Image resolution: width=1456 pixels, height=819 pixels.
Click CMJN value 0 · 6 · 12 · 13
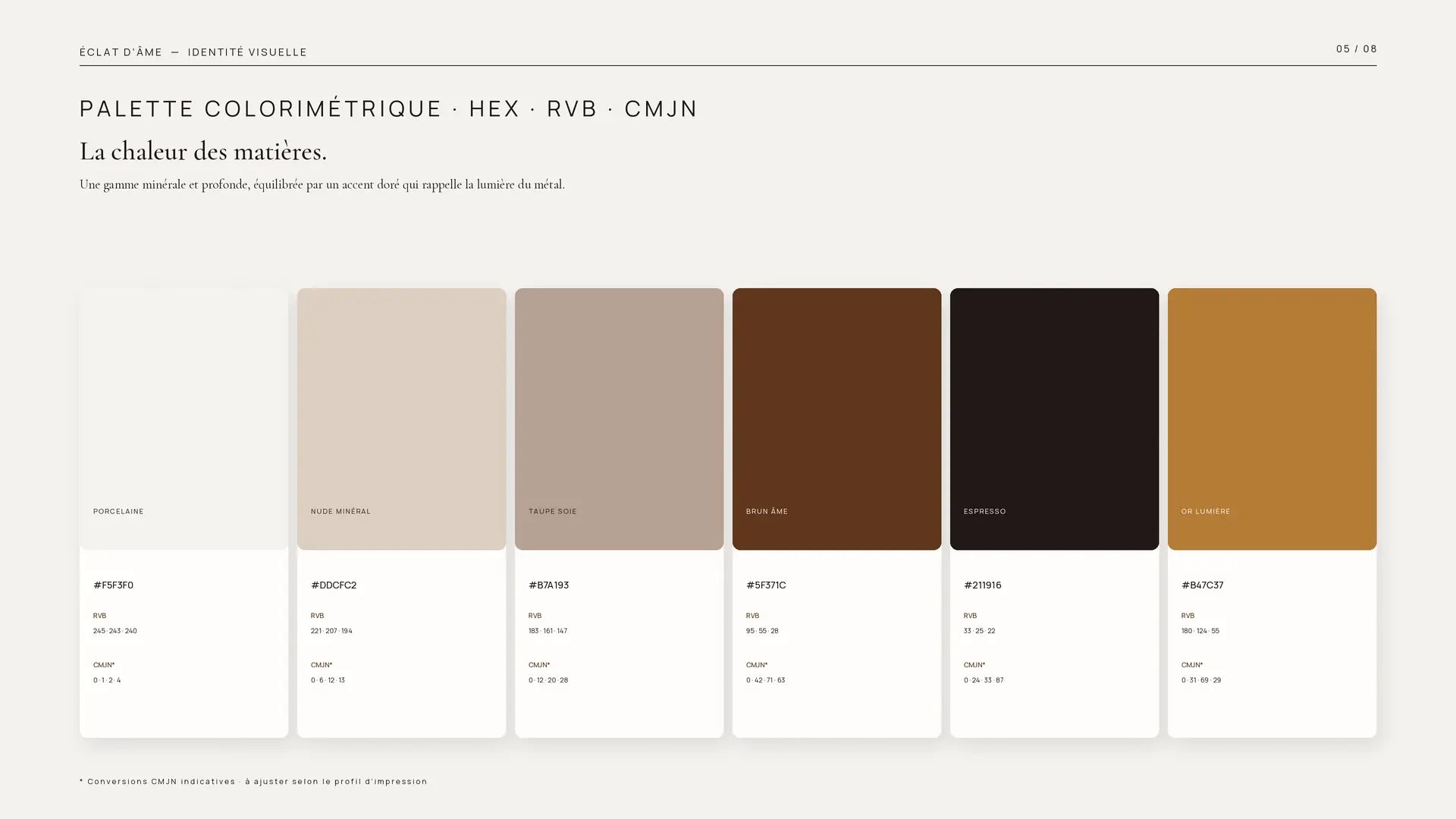click(328, 680)
